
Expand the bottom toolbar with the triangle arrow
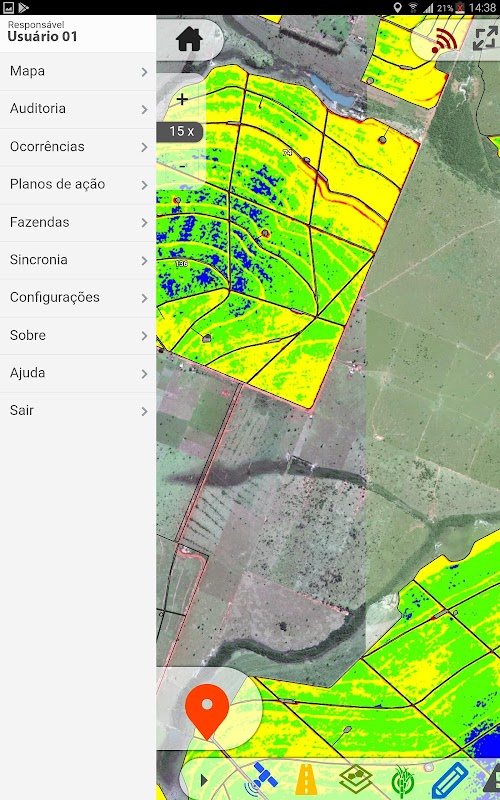point(204,780)
